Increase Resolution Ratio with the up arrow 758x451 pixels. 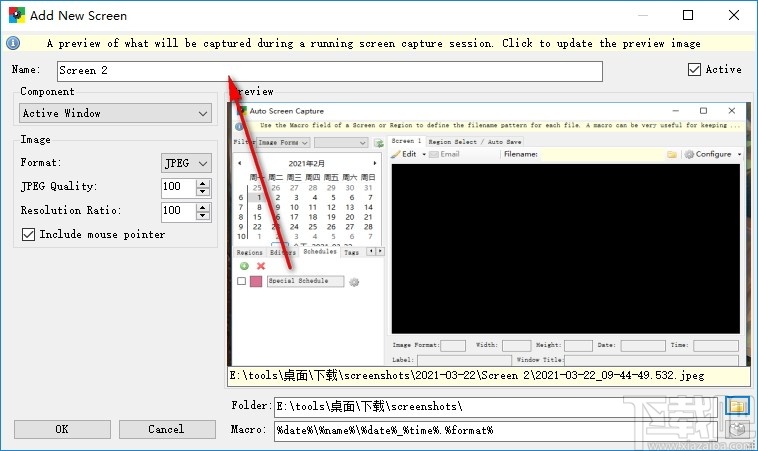203,207
